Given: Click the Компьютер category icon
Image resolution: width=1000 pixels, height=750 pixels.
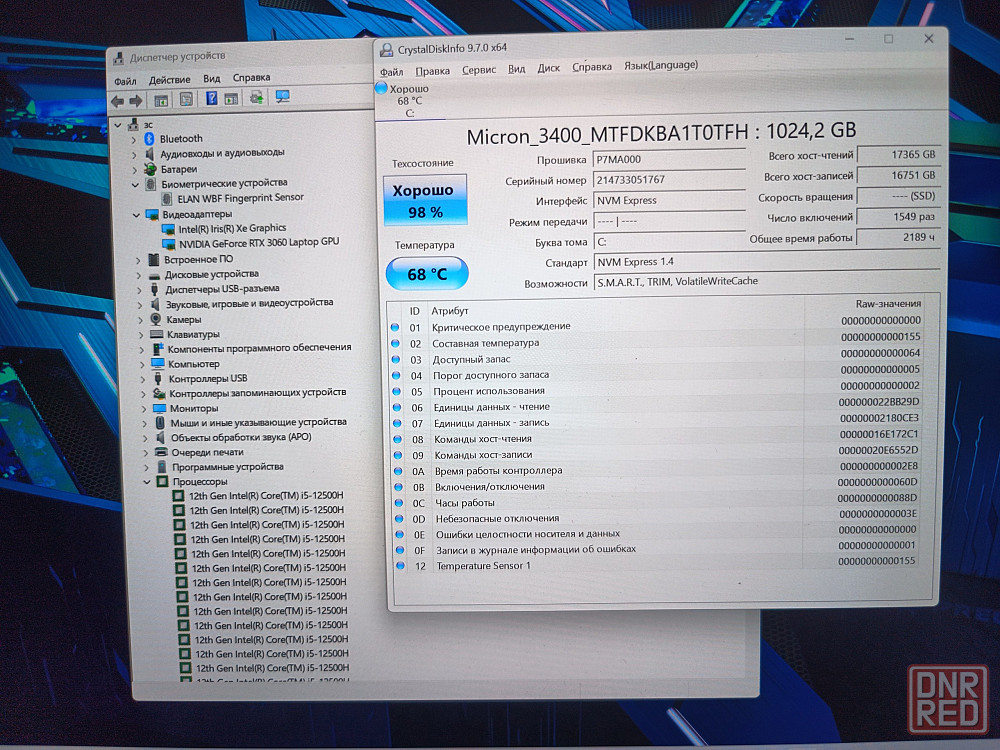Looking at the screenshot, I should coord(158,363).
